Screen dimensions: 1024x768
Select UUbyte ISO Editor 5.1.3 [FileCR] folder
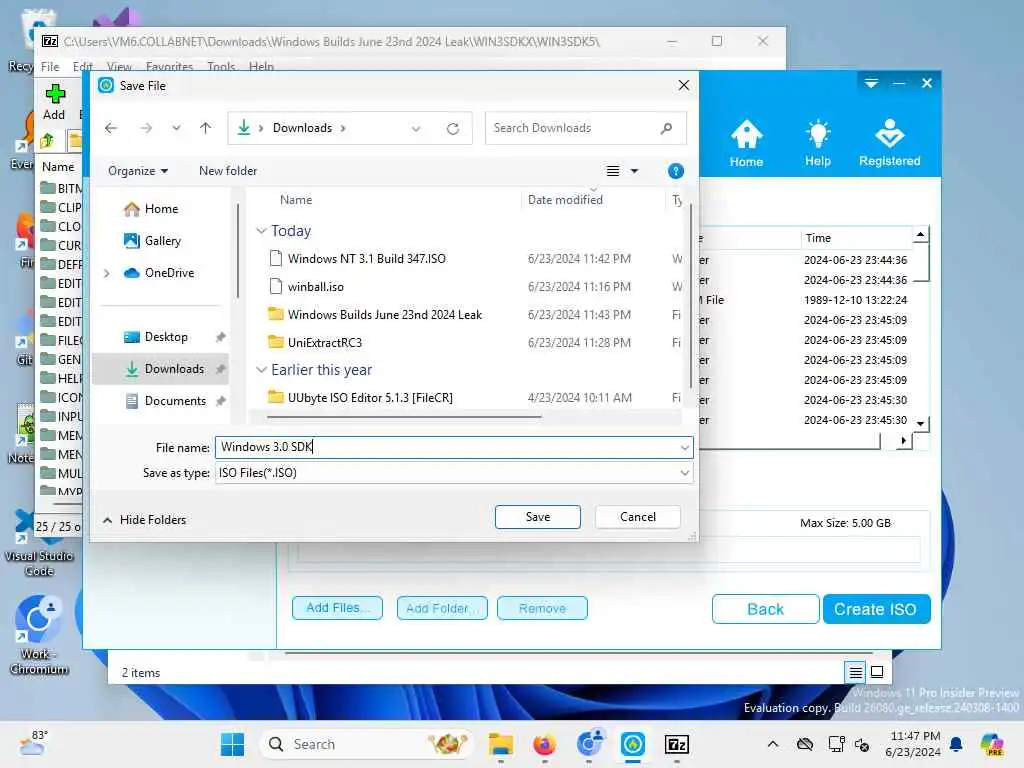pyautogui.click(x=370, y=398)
